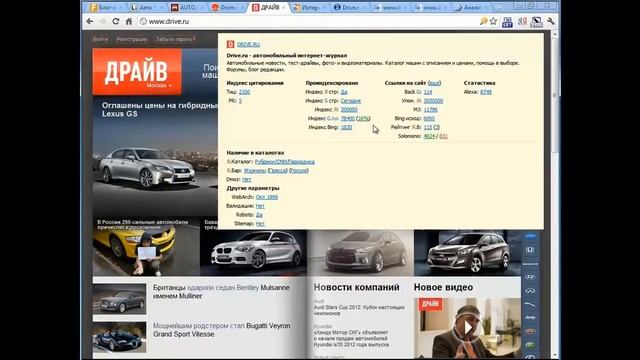Viewport: 640px width, 360px height.
Task: Click the green Solomono value 4024
Action: pos(429,136)
